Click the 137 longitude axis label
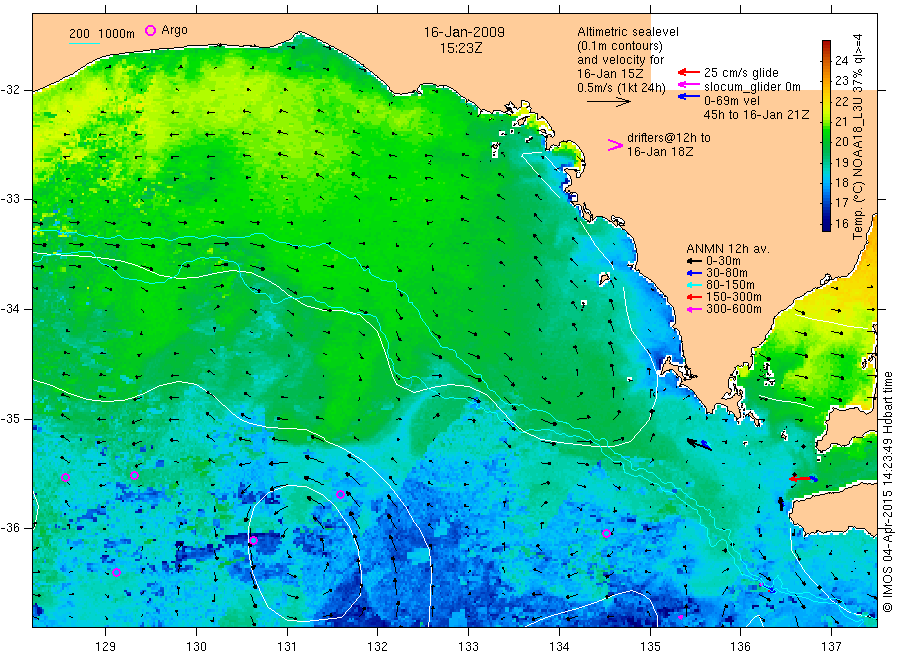Viewport: 900px width, 660px height. pyautogui.click(x=831, y=646)
